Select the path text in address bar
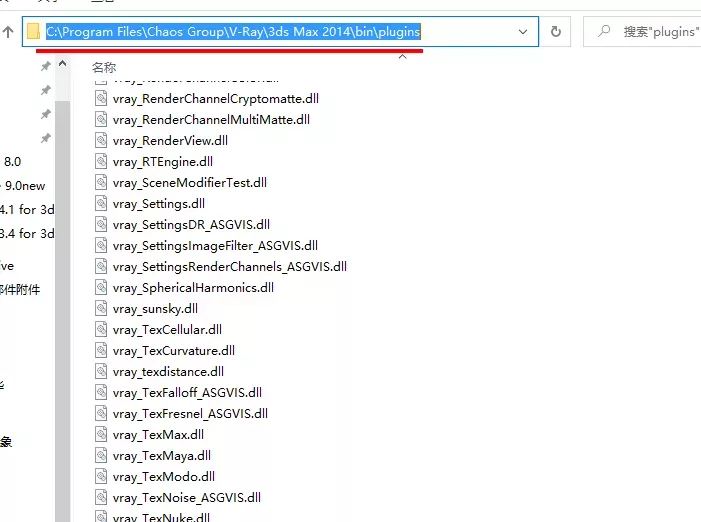Viewport: 701px width, 522px height. pos(233,32)
